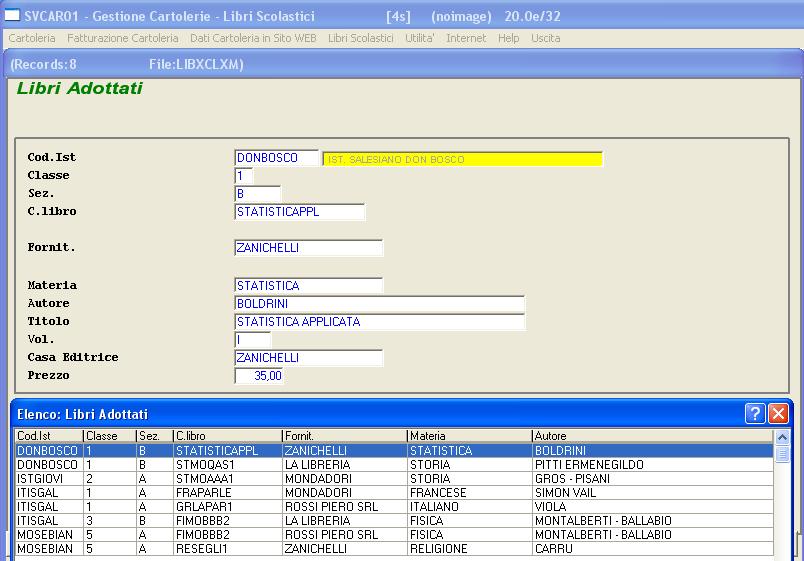Open the Cartoleria menu
Image resolution: width=804 pixels, height=561 pixels.
[x=32, y=38]
